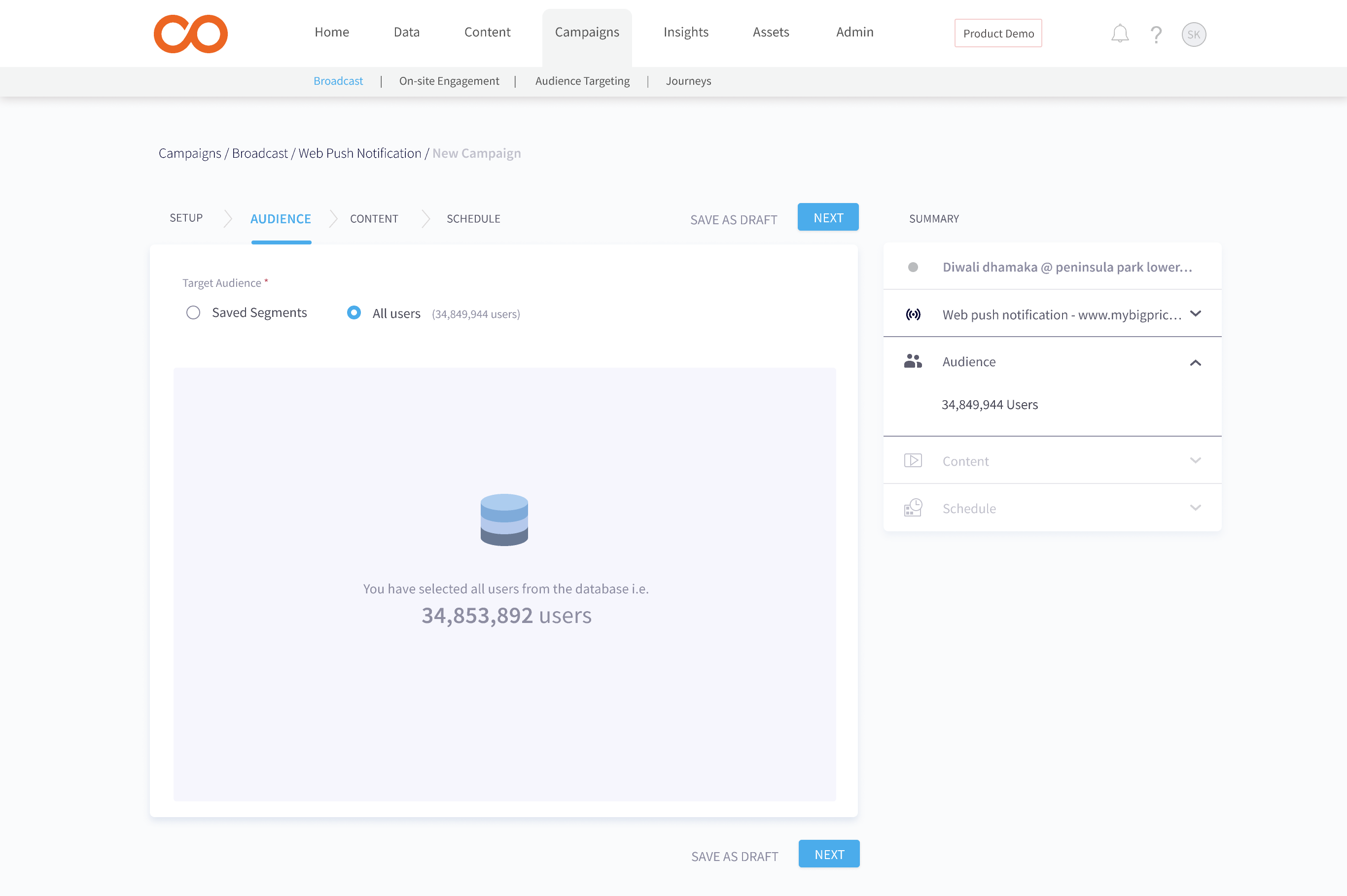Click the Schedule calendar-clock icon
Image resolution: width=1347 pixels, height=896 pixels.
(x=913, y=508)
